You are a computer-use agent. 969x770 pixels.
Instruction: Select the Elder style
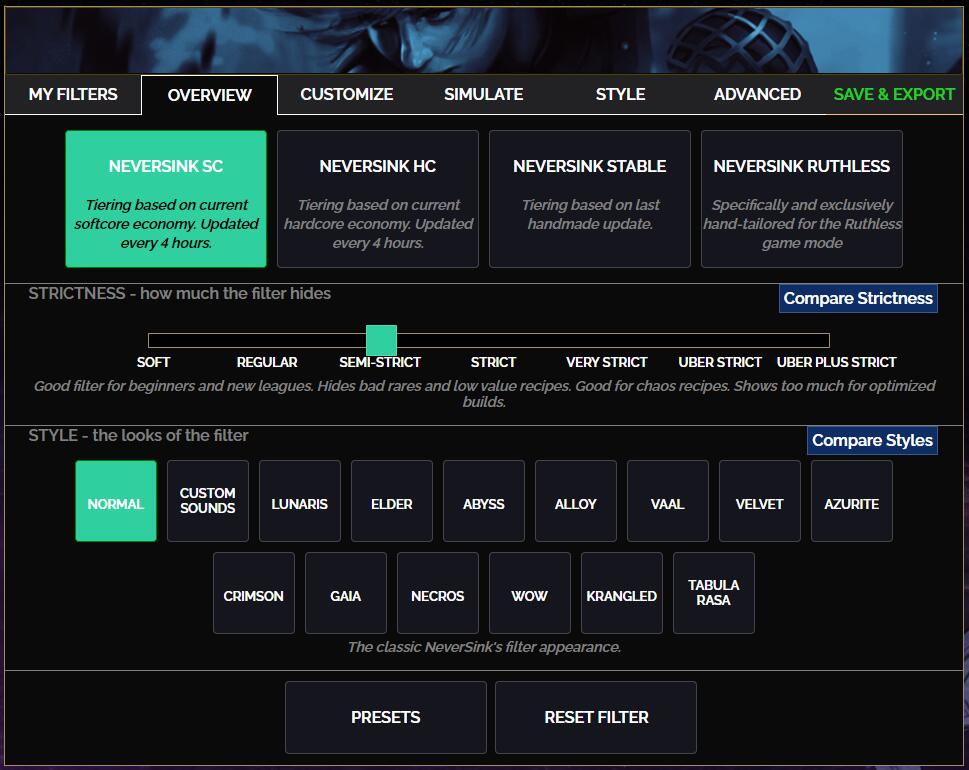(x=392, y=501)
